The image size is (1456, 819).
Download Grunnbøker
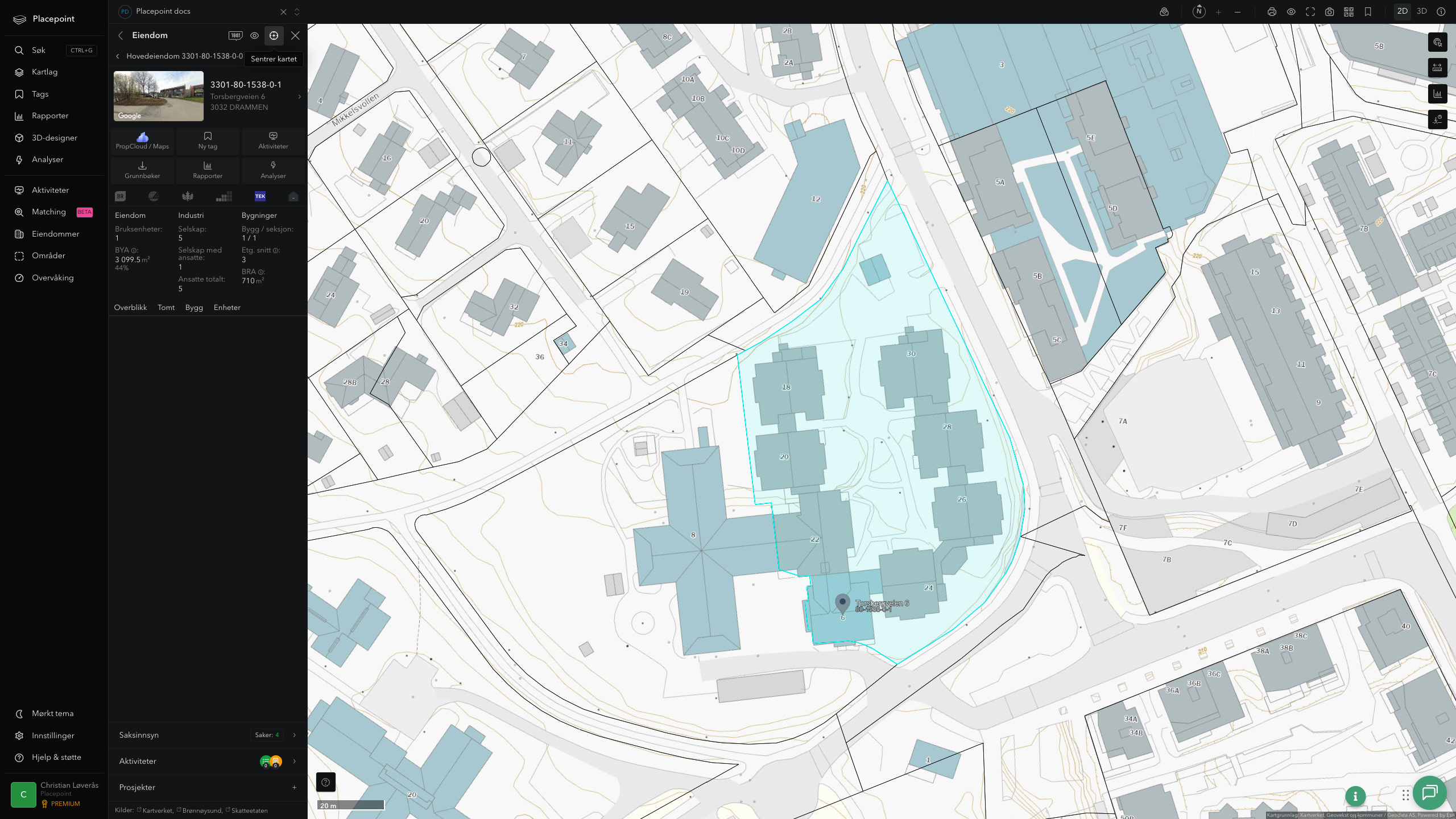pyautogui.click(x=142, y=170)
